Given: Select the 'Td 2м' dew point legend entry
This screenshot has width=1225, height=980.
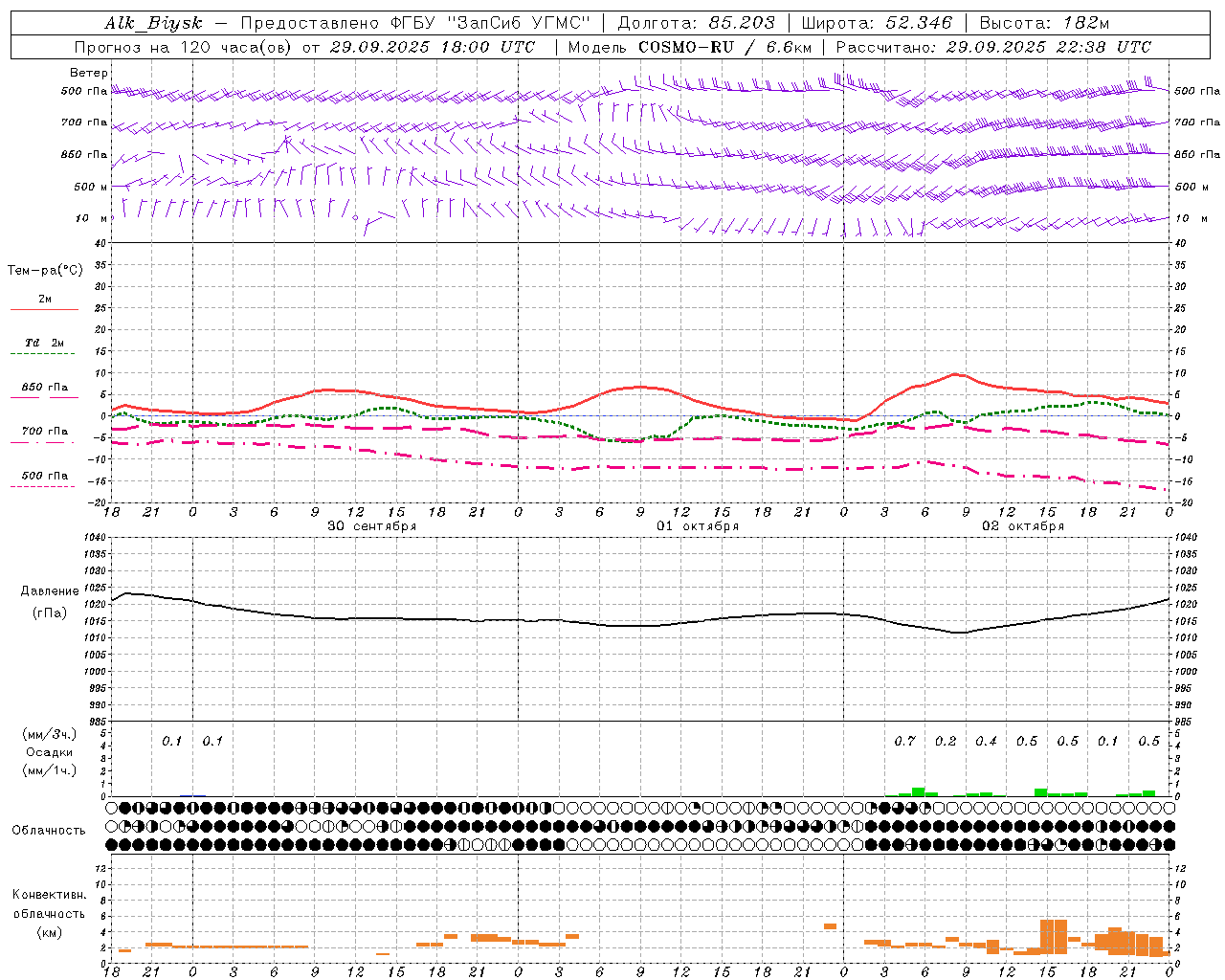Looking at the screenshot, I should 44,343.
